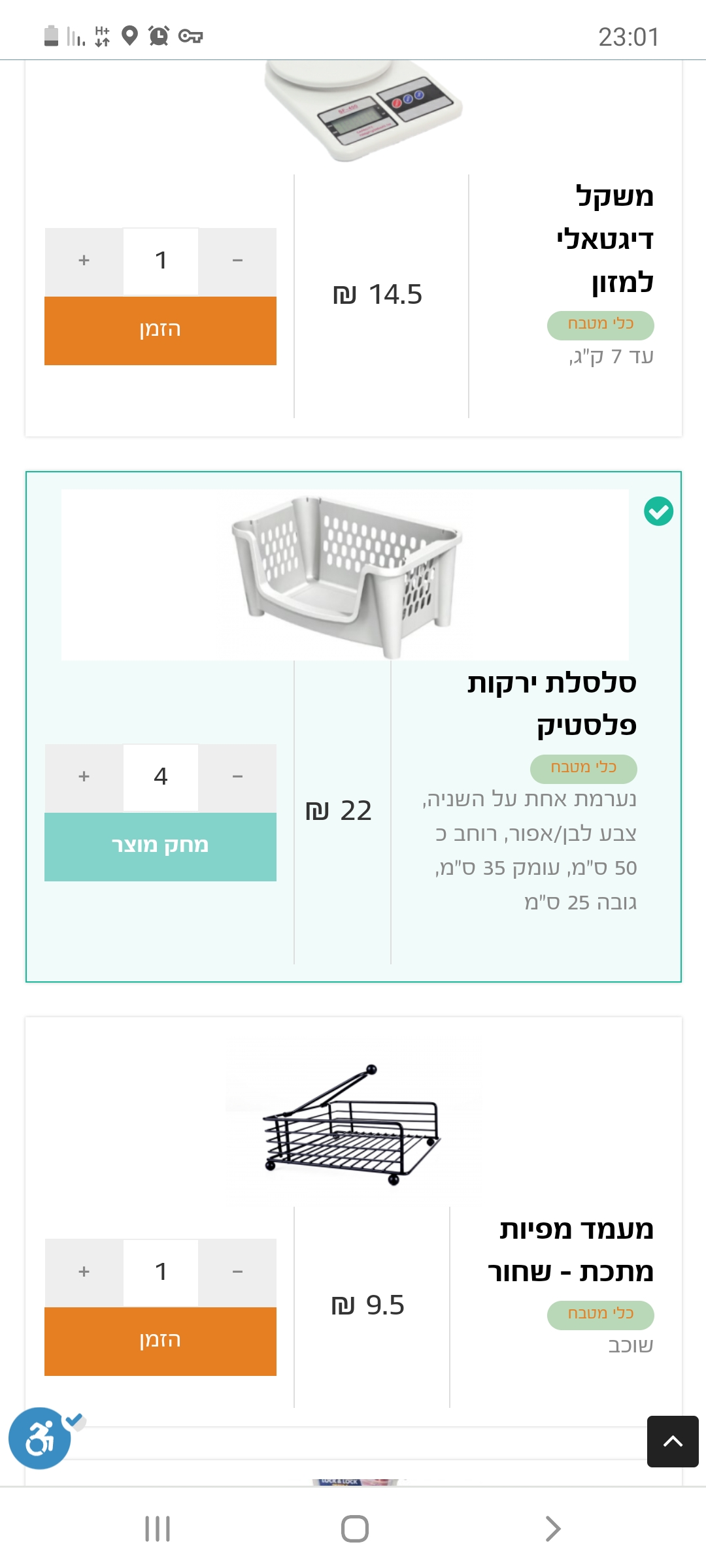The height and width of the screenshot is (1568, 706).
Task: Increase digital food scale quantity
Action: pyautogui.click(x=84, y=261)
